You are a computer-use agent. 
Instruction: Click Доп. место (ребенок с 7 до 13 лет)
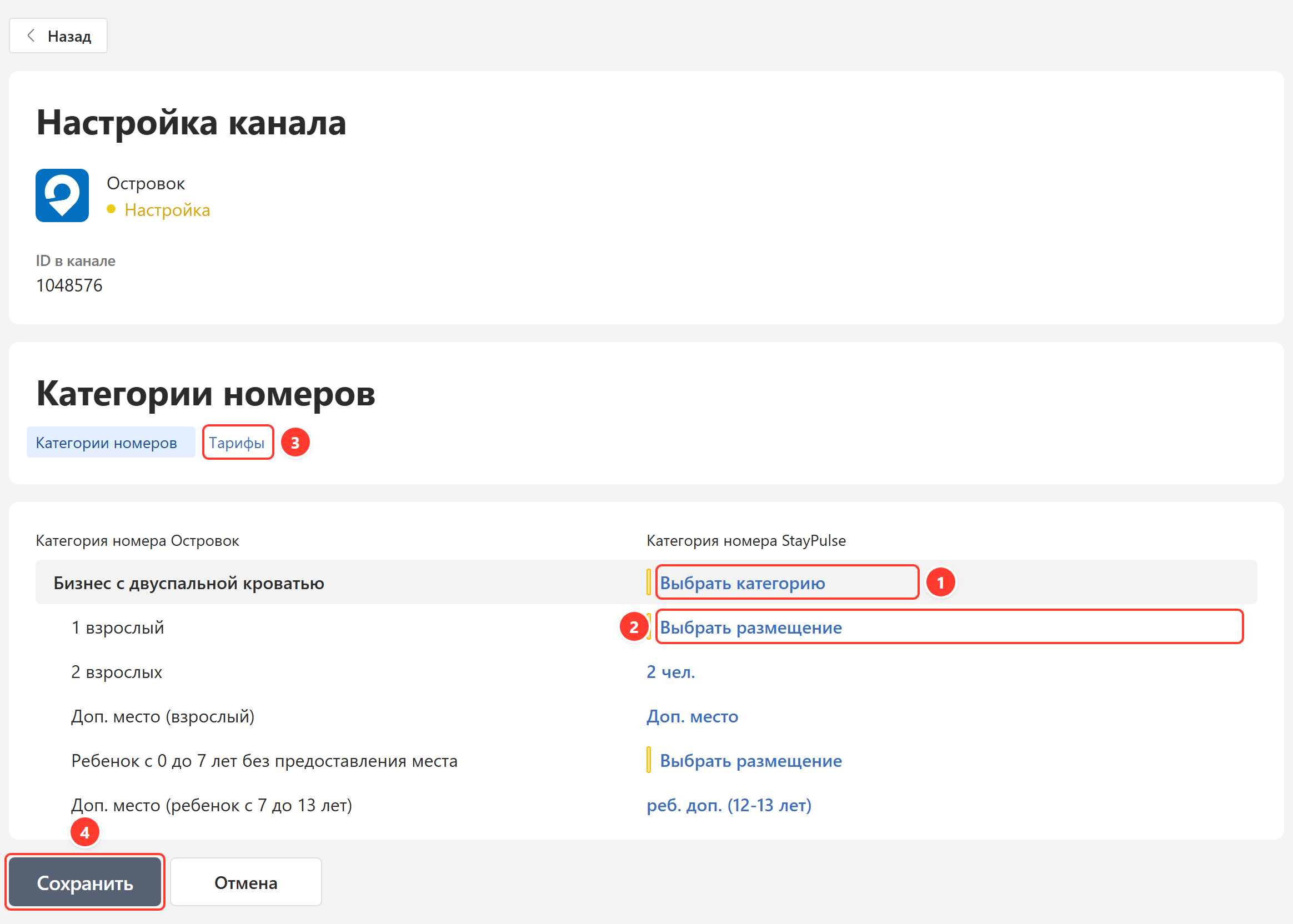pos(212,805)
